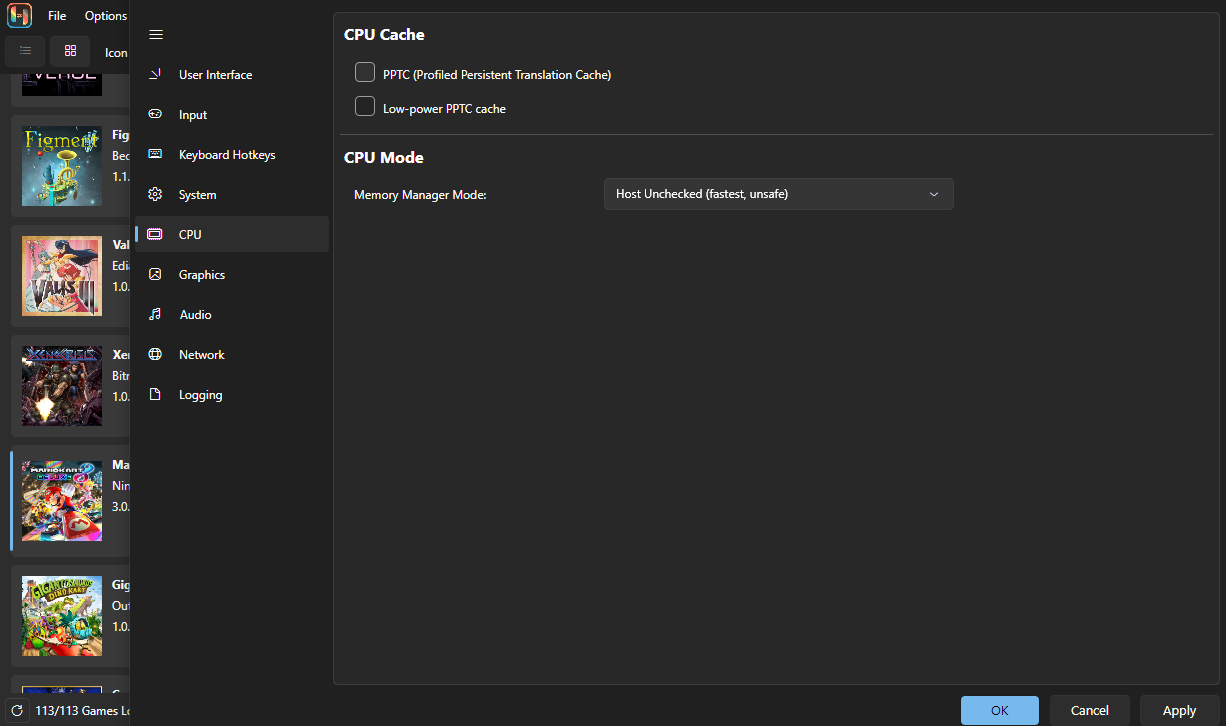
Task: Open User Interface settings icon
Action: point(155,75)
